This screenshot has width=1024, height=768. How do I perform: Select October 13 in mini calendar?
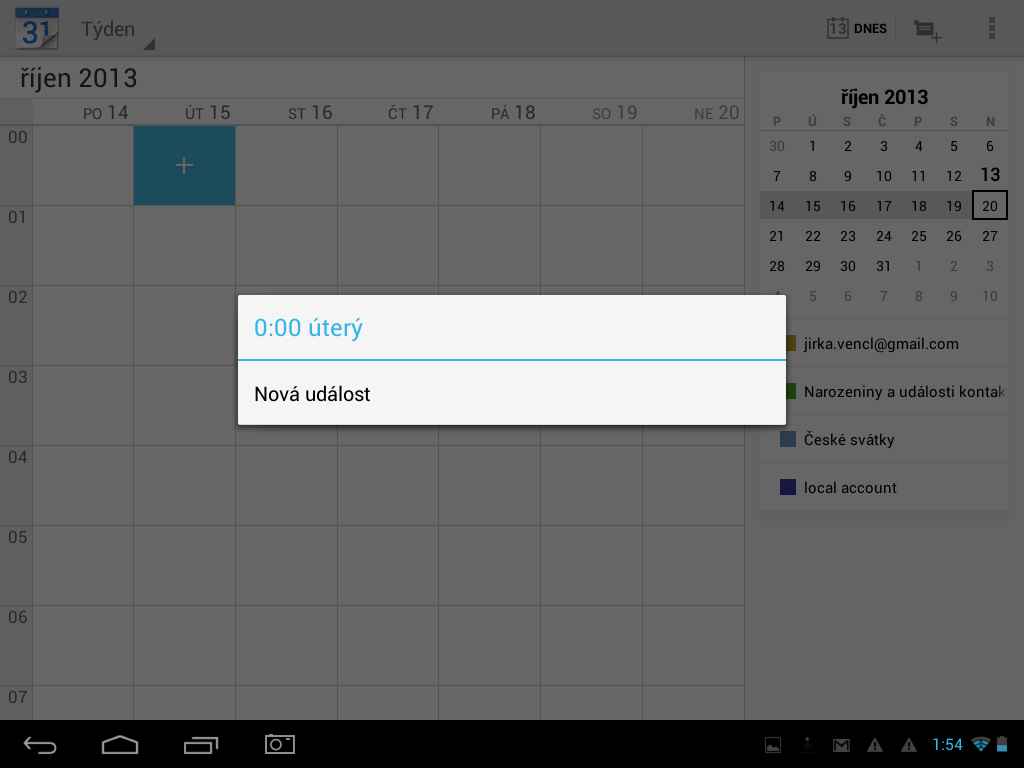click(989, 175)
